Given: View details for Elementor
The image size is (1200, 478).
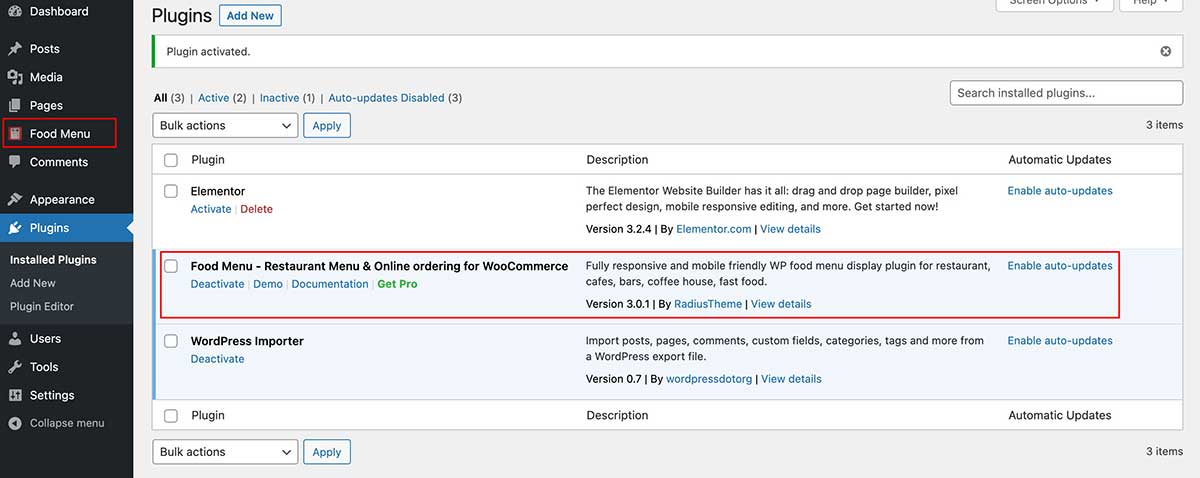Looking at the screenshot, I should [x=790, y=229].
